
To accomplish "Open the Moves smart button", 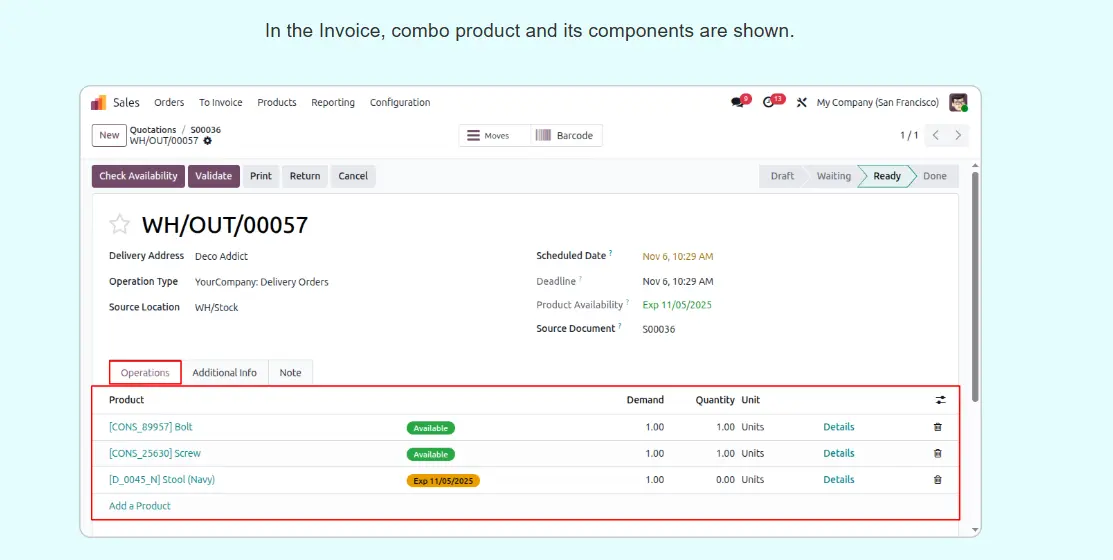I will coord(490,135).
